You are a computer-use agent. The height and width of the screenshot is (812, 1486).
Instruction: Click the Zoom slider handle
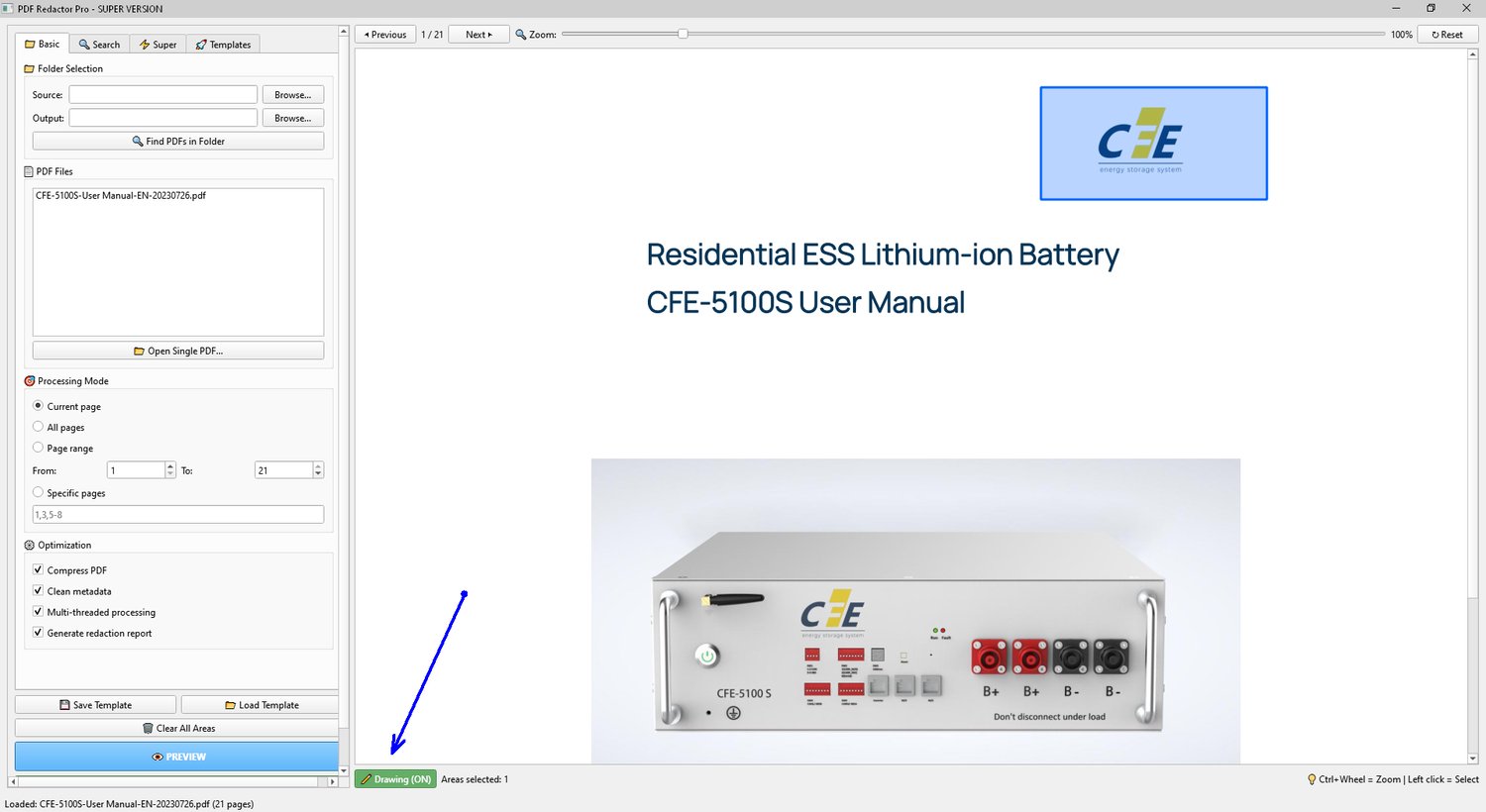(683, 34)
